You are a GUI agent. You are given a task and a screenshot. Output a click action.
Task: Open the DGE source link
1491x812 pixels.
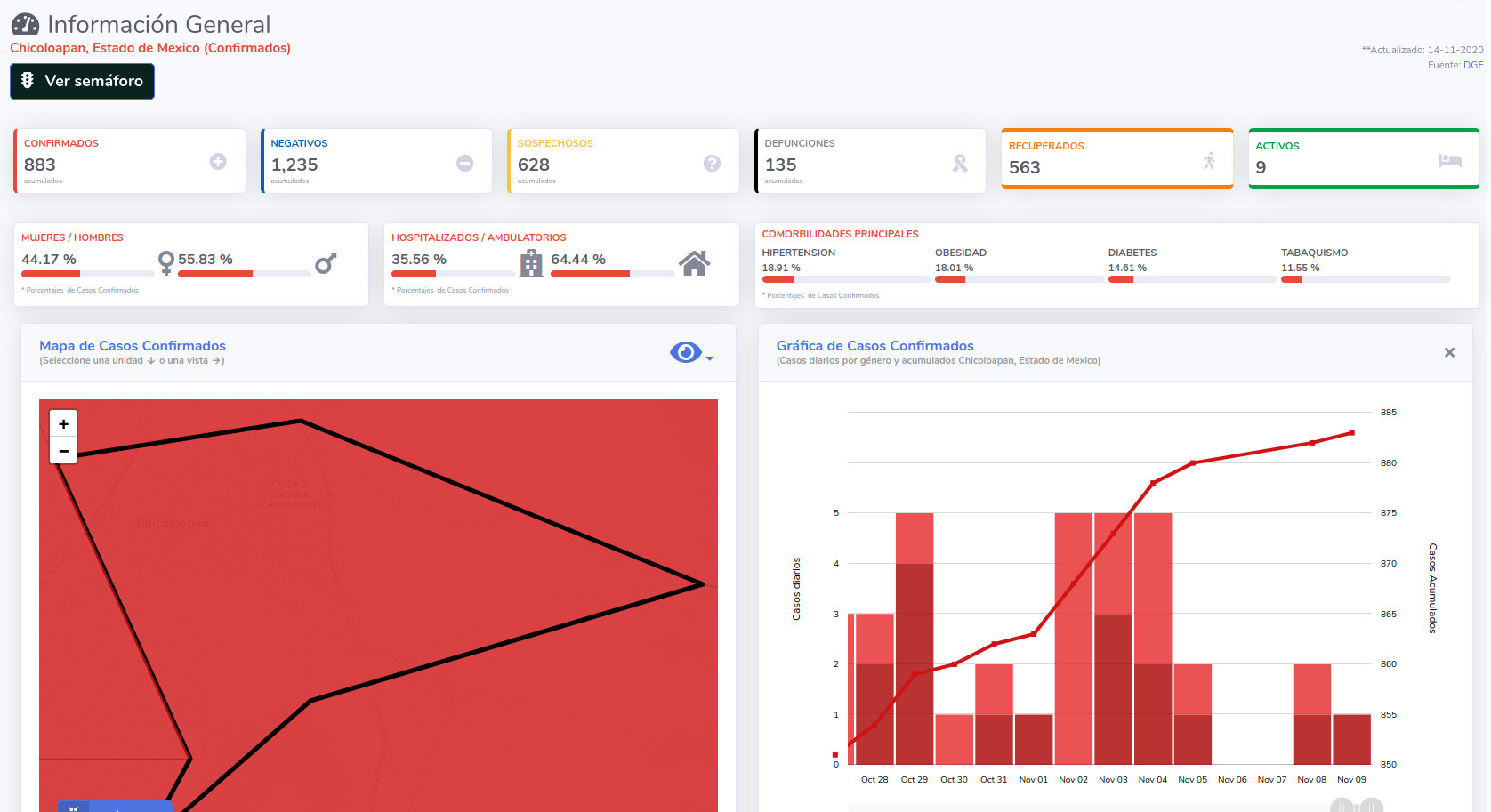[1473, 65]
